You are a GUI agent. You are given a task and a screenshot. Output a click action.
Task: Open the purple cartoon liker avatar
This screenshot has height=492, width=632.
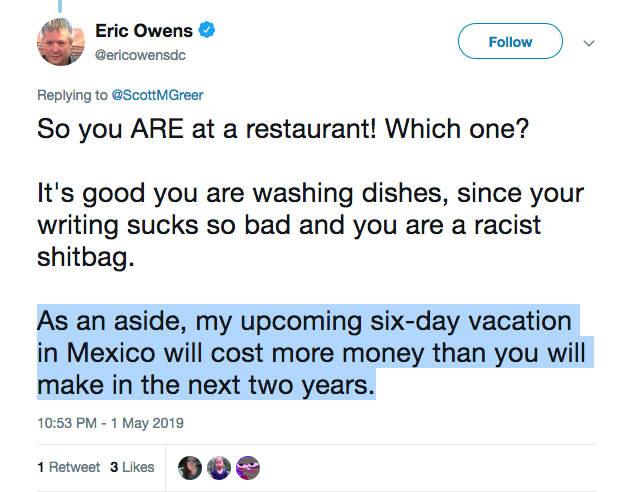click(248, 468)
